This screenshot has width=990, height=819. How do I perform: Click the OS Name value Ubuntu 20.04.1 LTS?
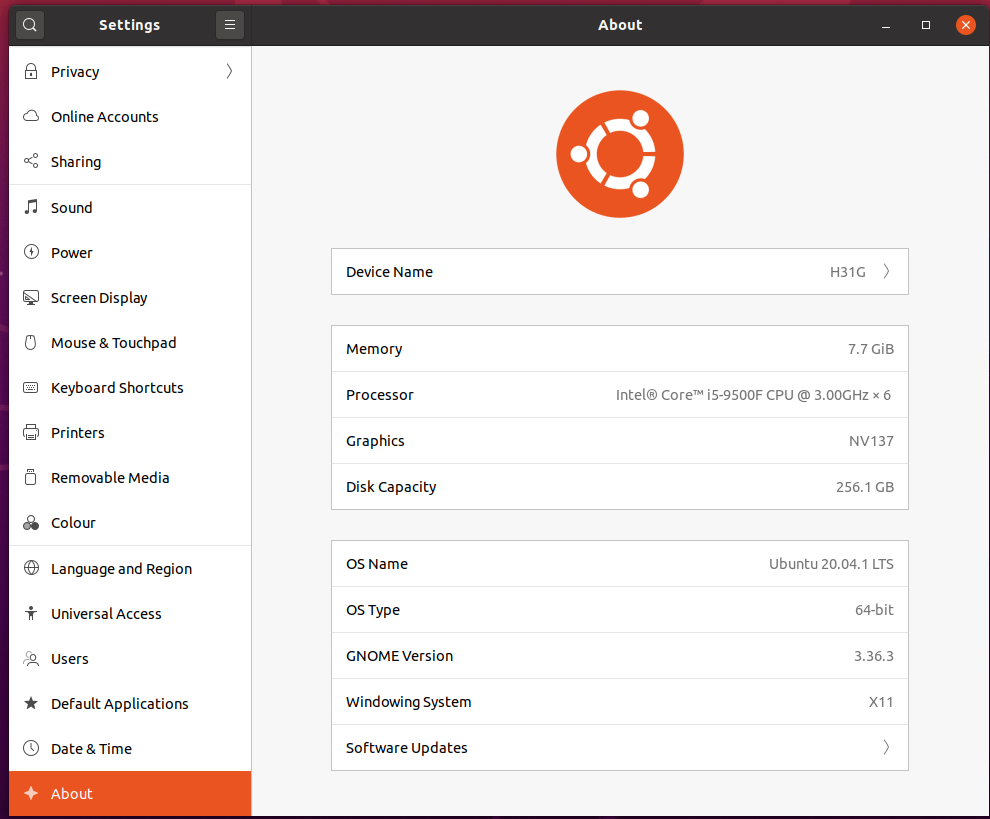coord(831,564)
